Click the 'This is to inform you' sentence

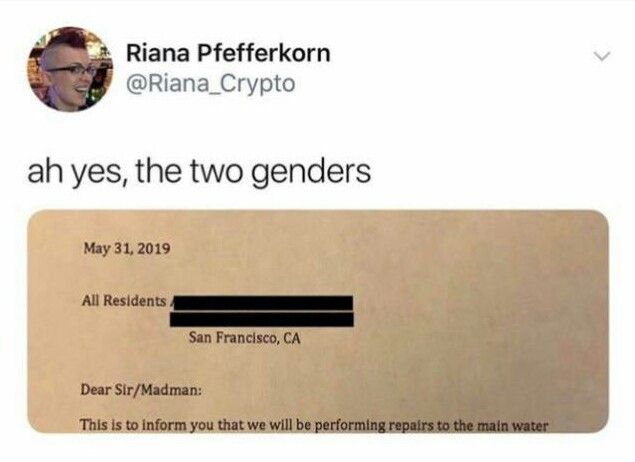313,426
